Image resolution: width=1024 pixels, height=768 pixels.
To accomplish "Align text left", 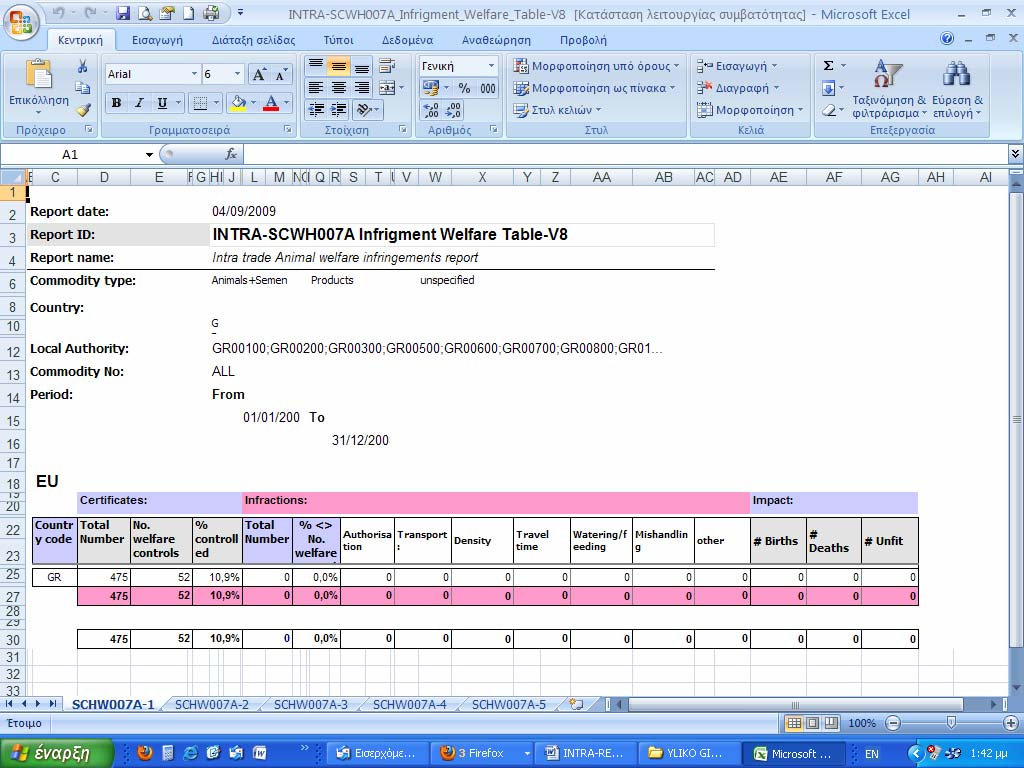I will (315, 88).
